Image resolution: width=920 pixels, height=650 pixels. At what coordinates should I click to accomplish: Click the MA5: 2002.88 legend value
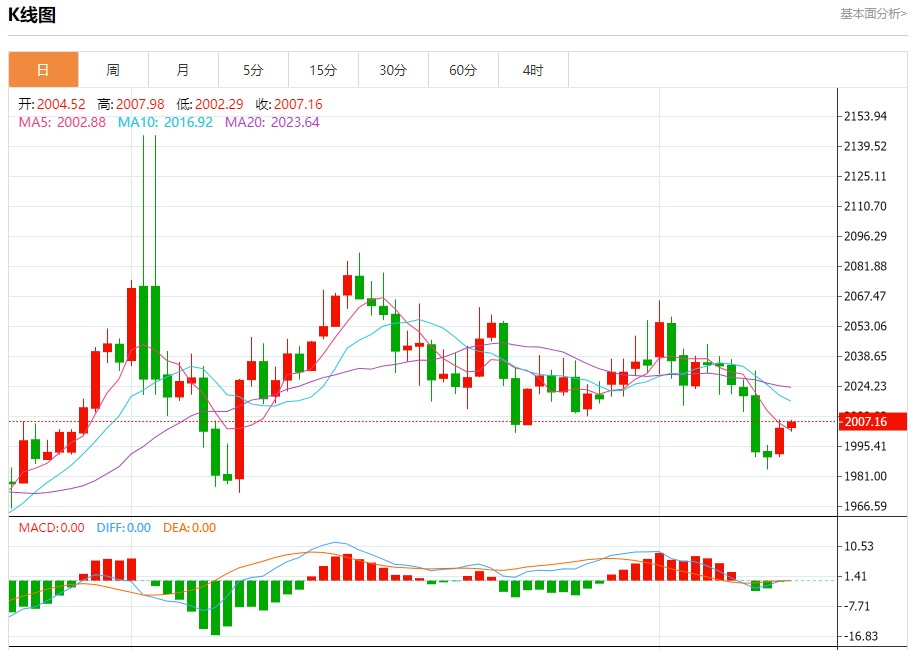click(62, 122)
